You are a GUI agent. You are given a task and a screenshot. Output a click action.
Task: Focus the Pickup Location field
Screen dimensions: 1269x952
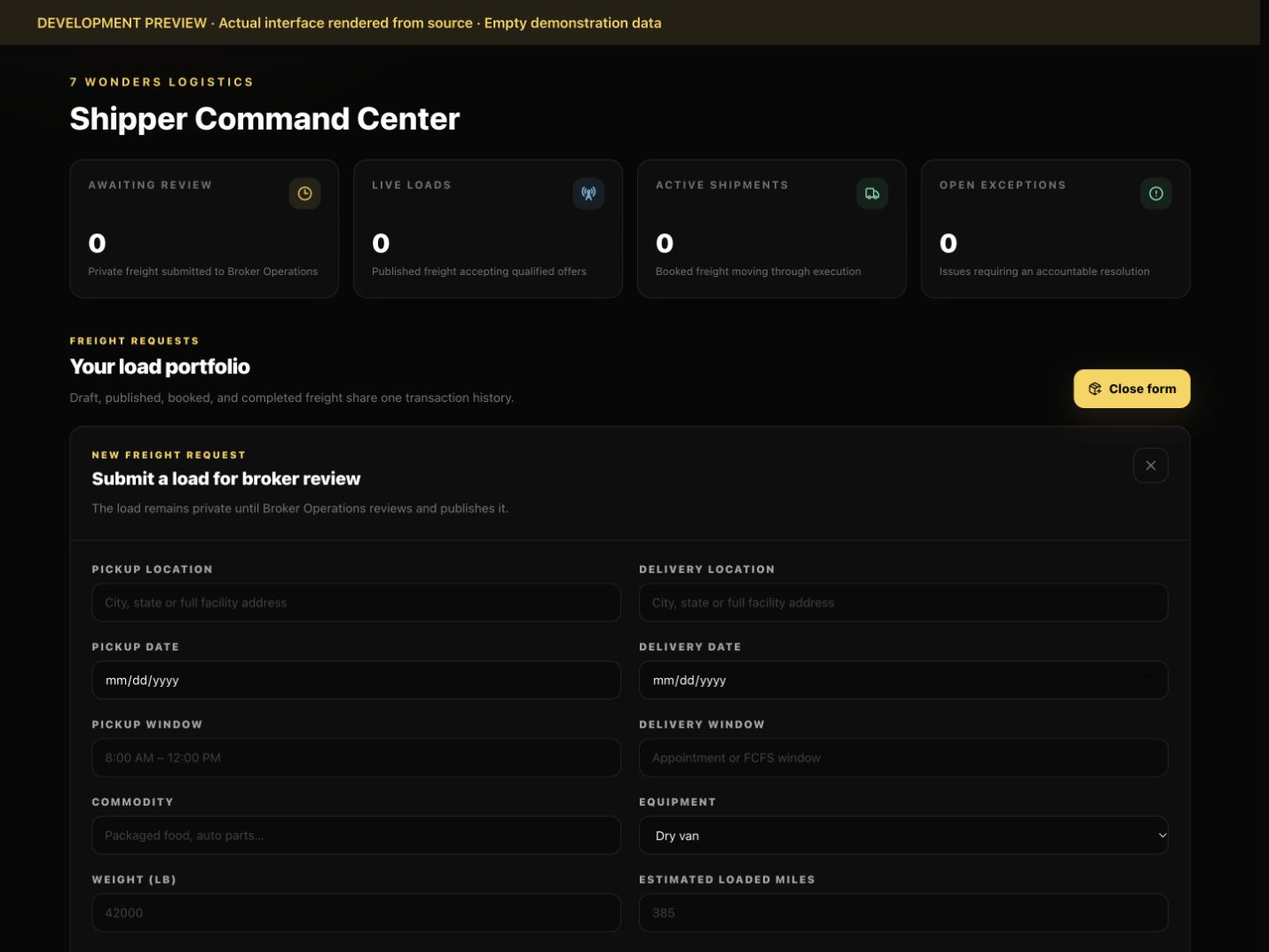pyautogui.click(x=356, y=602)
